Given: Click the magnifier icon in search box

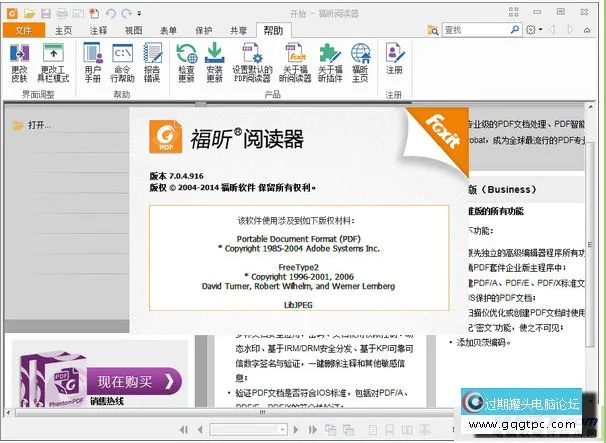Looking at the screenshot, I should tap(515, 29).
